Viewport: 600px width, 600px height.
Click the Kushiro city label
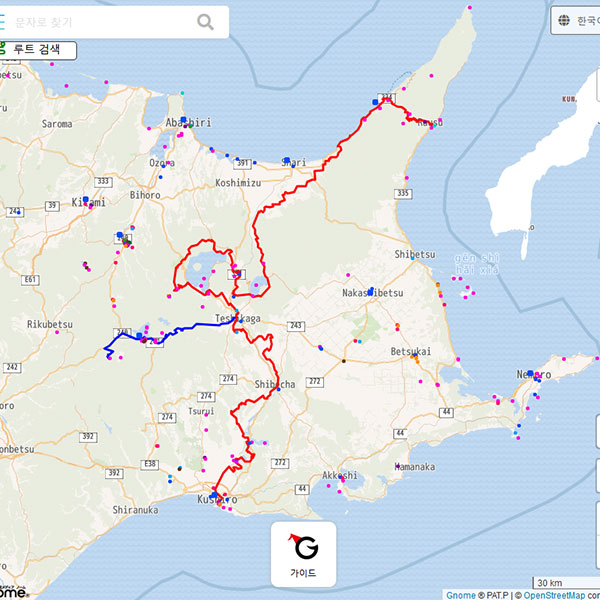pyautogui.click(x=217, y=498)
